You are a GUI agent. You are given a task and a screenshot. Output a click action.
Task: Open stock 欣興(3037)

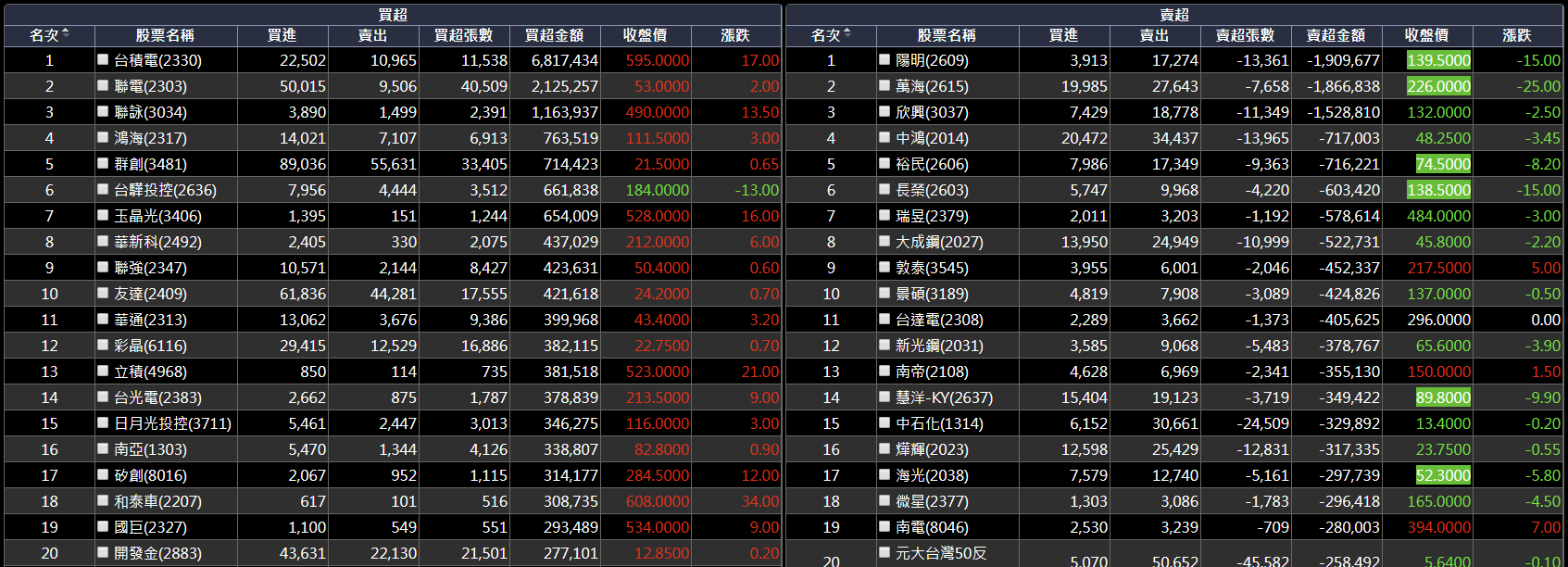[932, 112]
